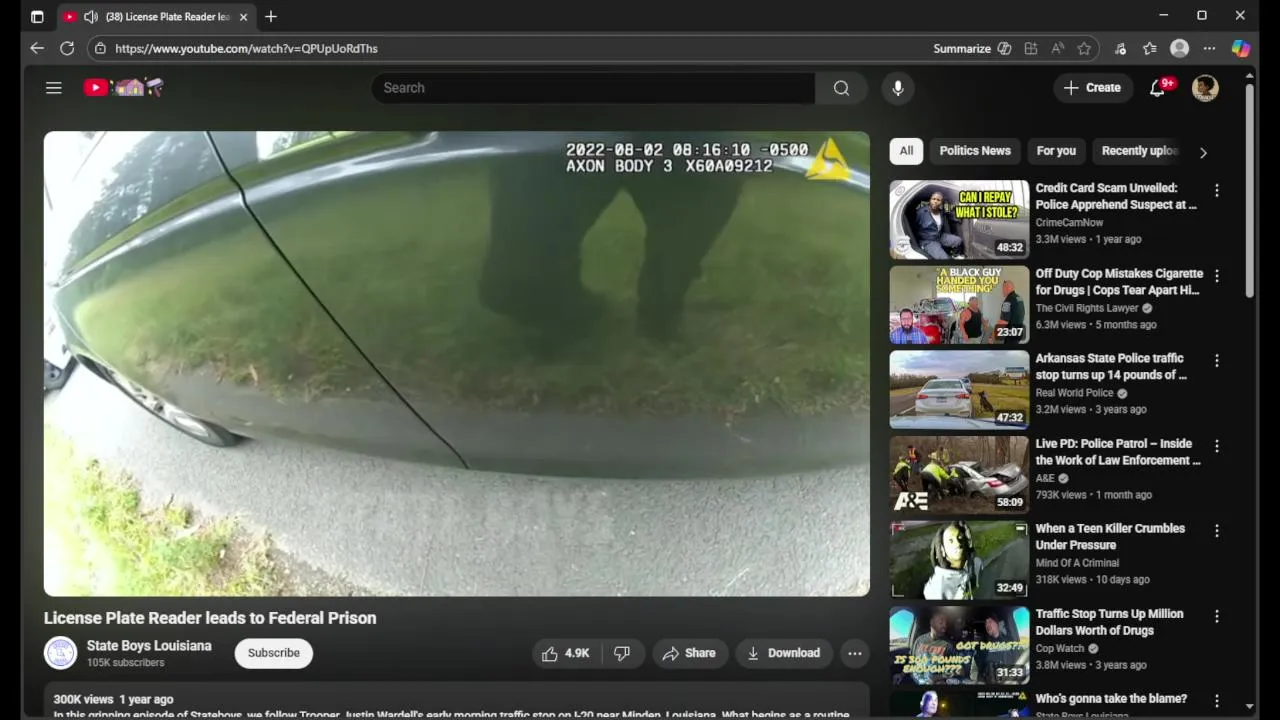
Task: Open read aloud option in address bar
Action: [1057, 48]
